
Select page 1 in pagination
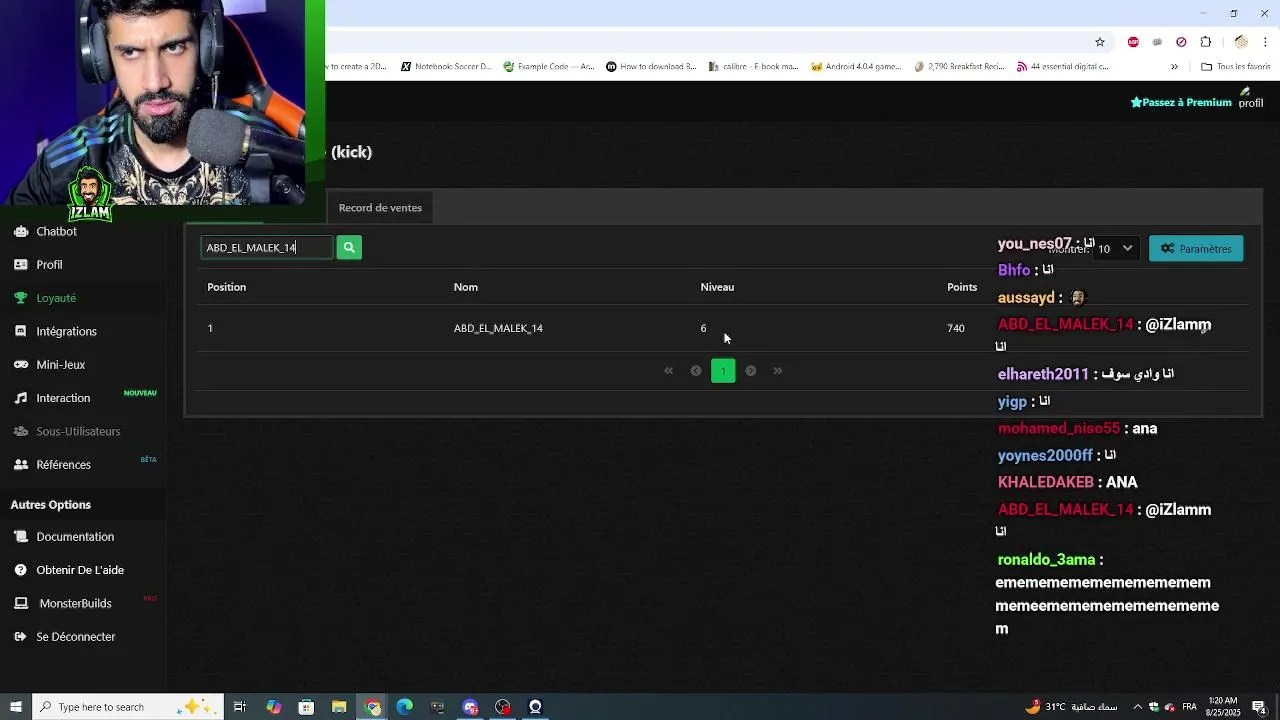(723, 371)
